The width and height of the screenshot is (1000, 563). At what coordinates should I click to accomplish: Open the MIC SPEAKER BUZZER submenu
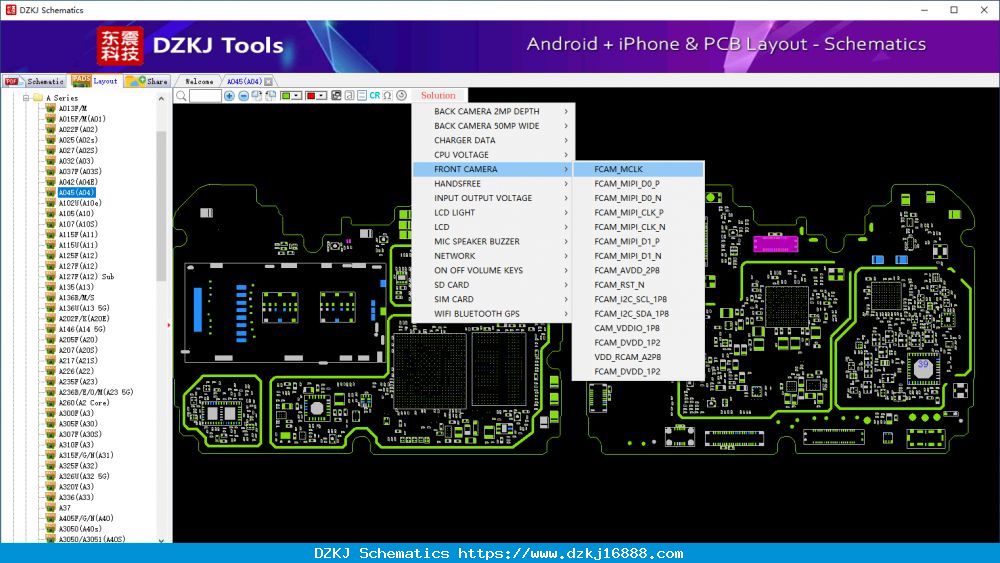[493, 242]
